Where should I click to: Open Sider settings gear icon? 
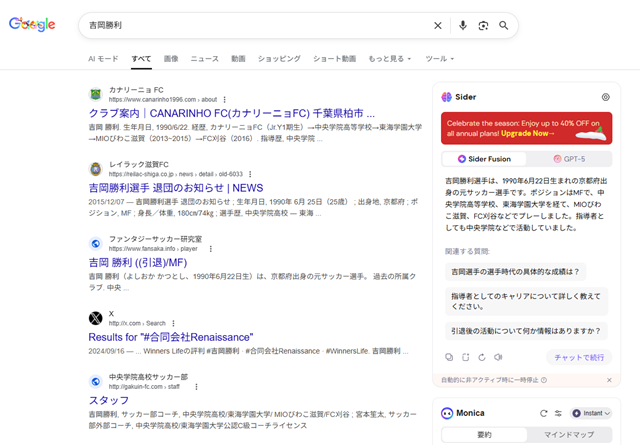point(605,97)
